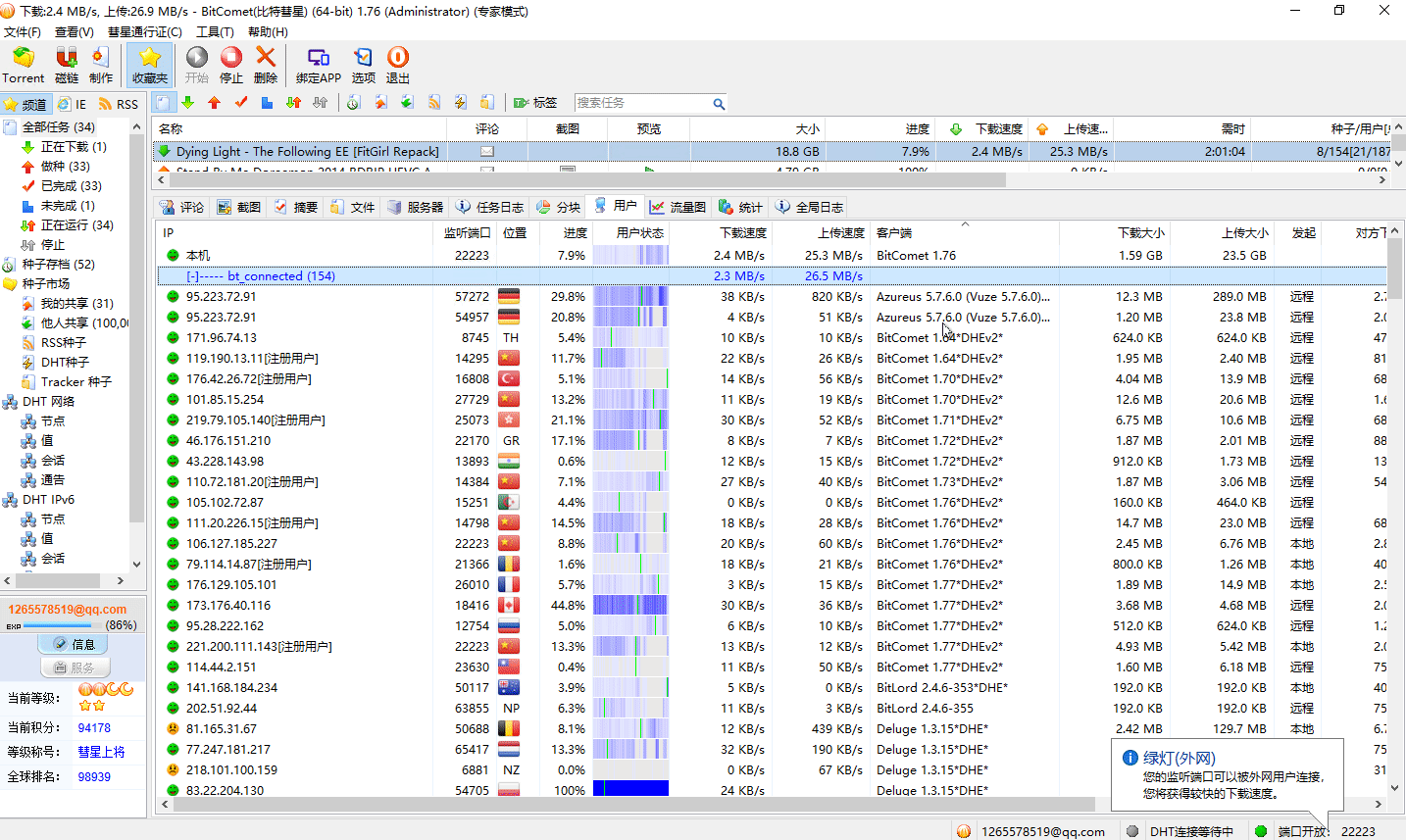Click the 98939 global ranking link

(x=94, y=776)
